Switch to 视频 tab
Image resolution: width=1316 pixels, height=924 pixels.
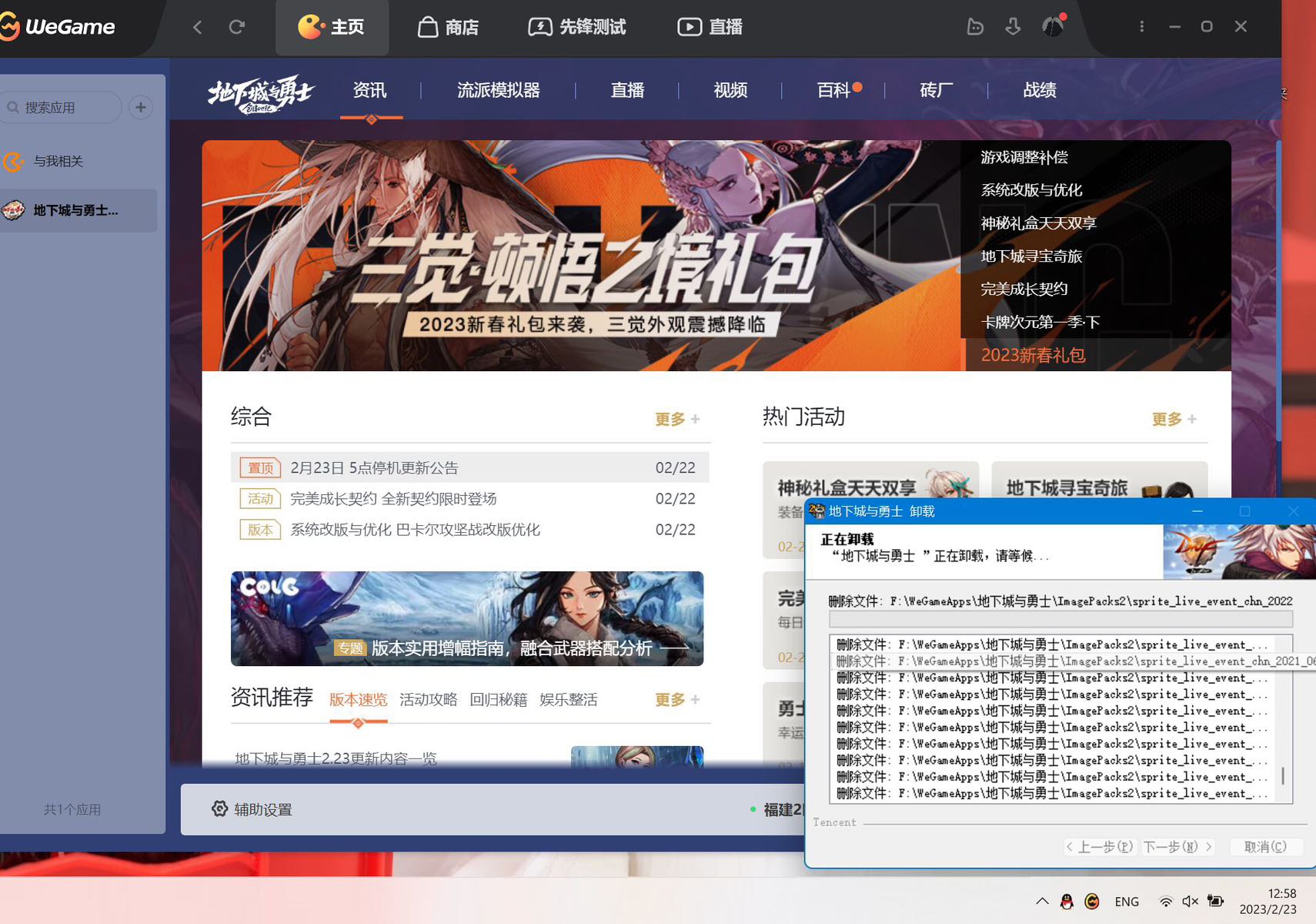click(x=730, y=90)
